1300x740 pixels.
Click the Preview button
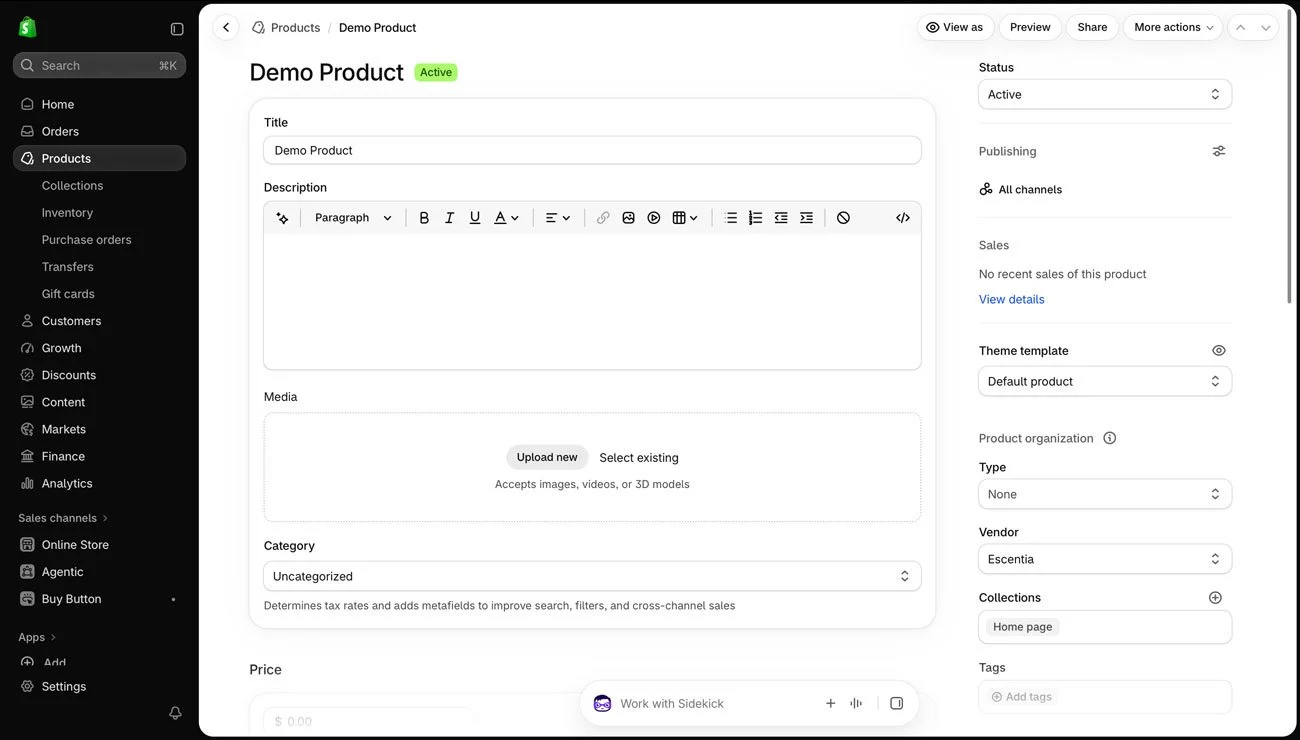coord(1030,28)
